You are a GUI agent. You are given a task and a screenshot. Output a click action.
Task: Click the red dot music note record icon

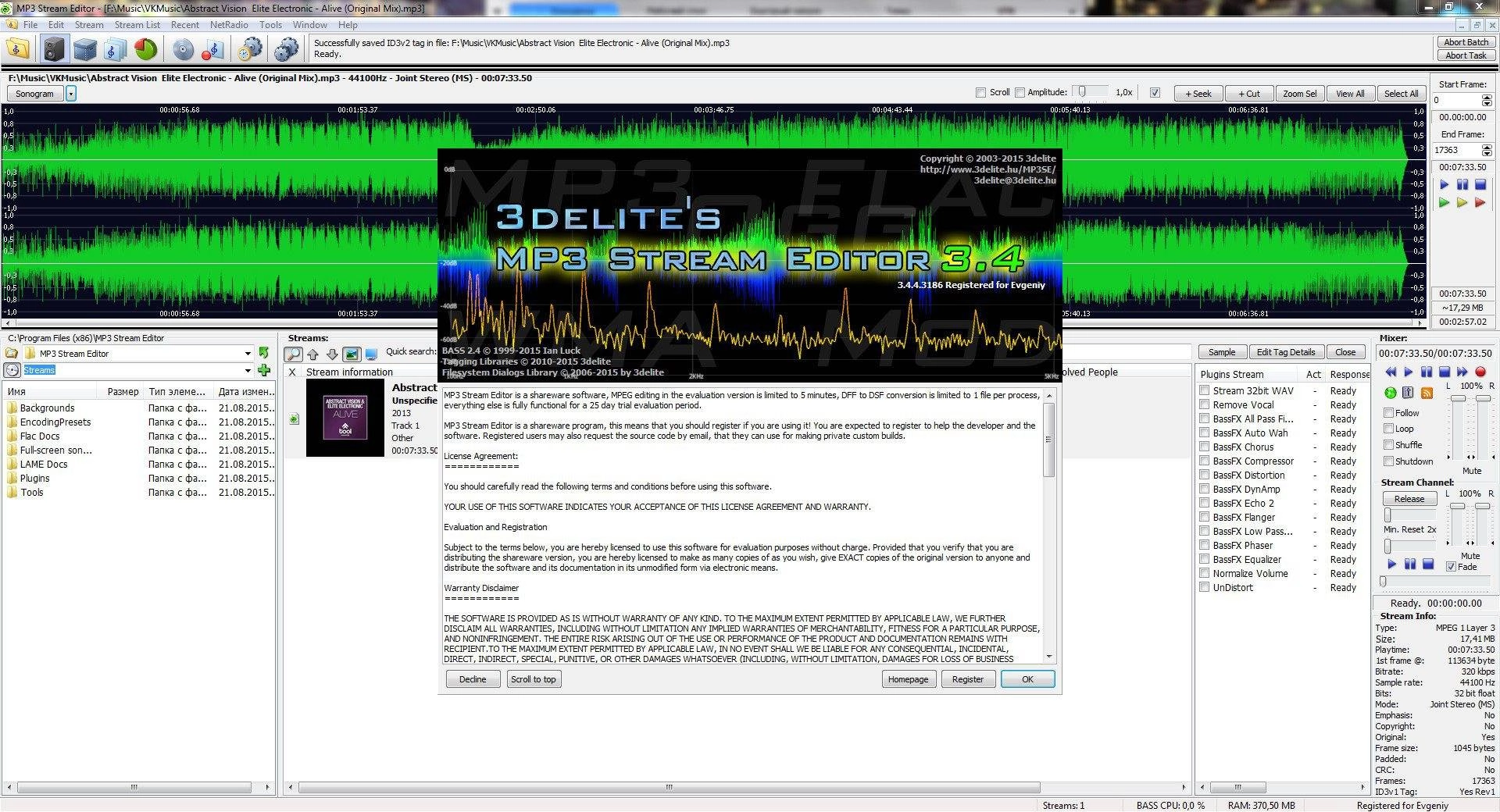[x=212, y=50]
